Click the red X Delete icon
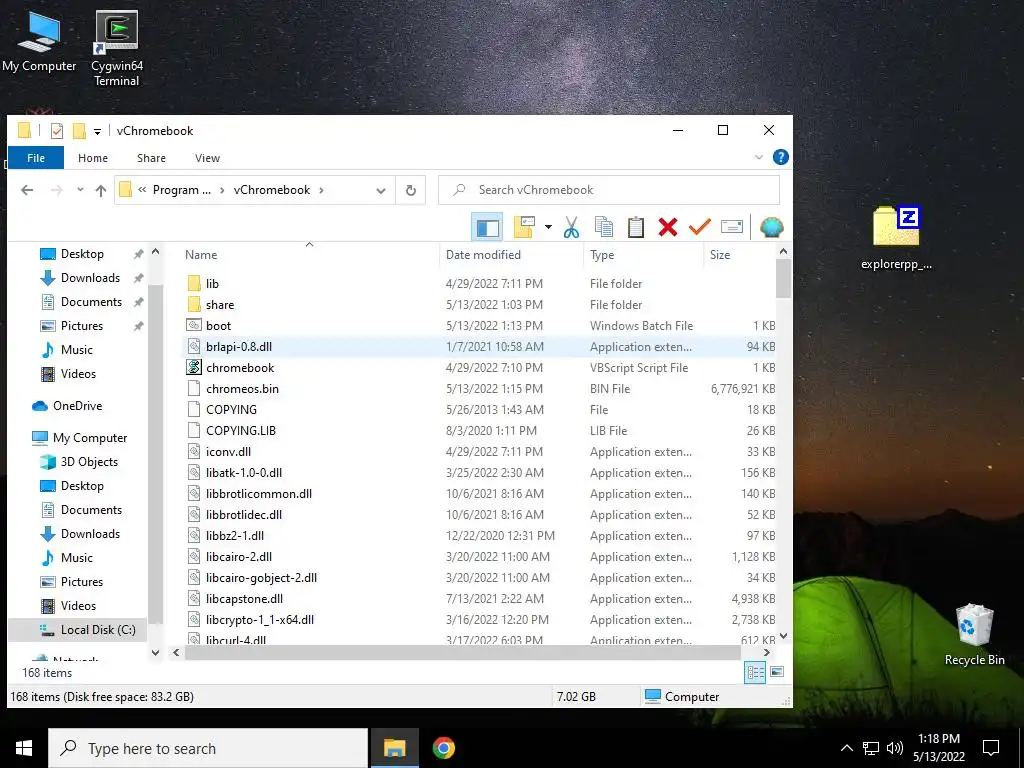Viewport: 1024px width, 768px height. pos(667,227)
